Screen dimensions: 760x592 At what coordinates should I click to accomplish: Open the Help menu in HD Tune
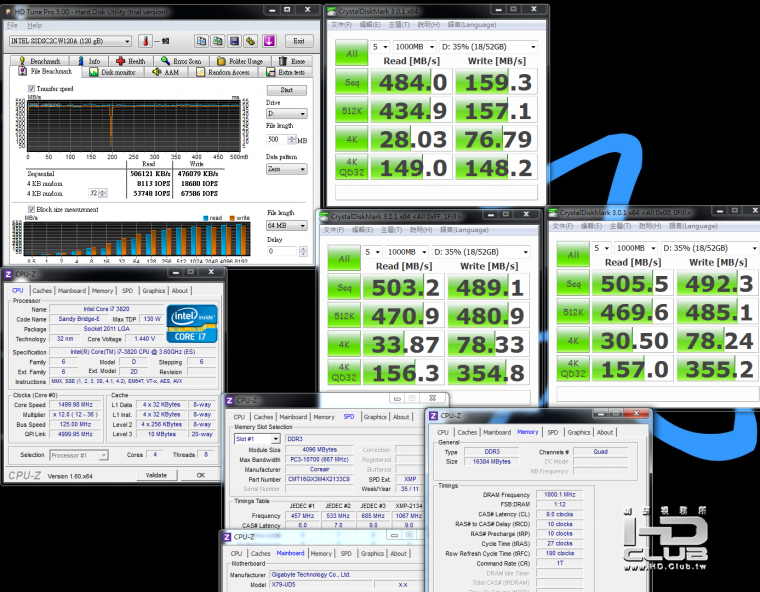click(x=34, y=25)
